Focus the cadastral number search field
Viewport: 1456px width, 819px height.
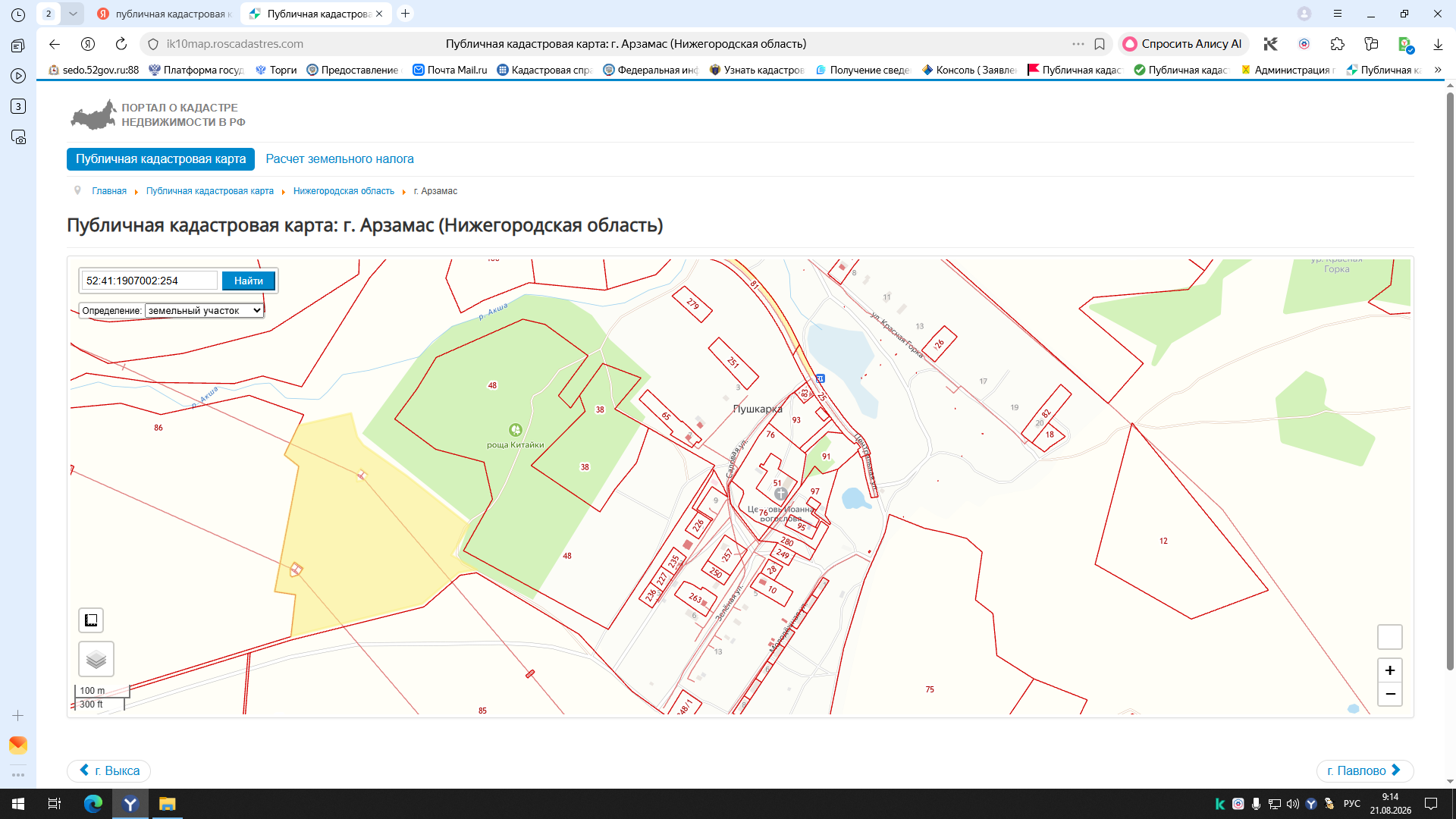(x=149, y=281)
